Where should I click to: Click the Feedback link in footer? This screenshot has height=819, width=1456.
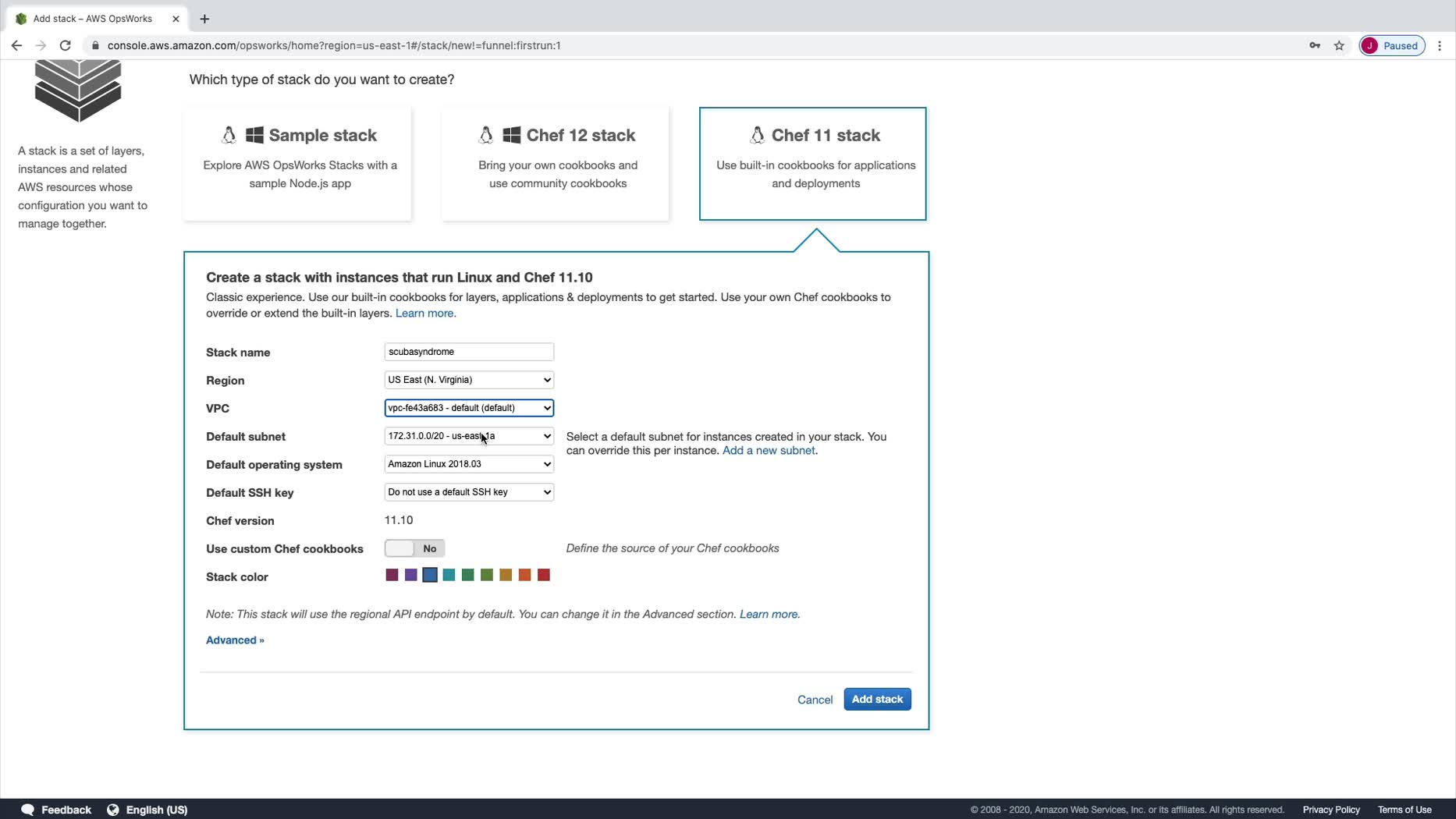pyautogui.click(x=66, y=810)
